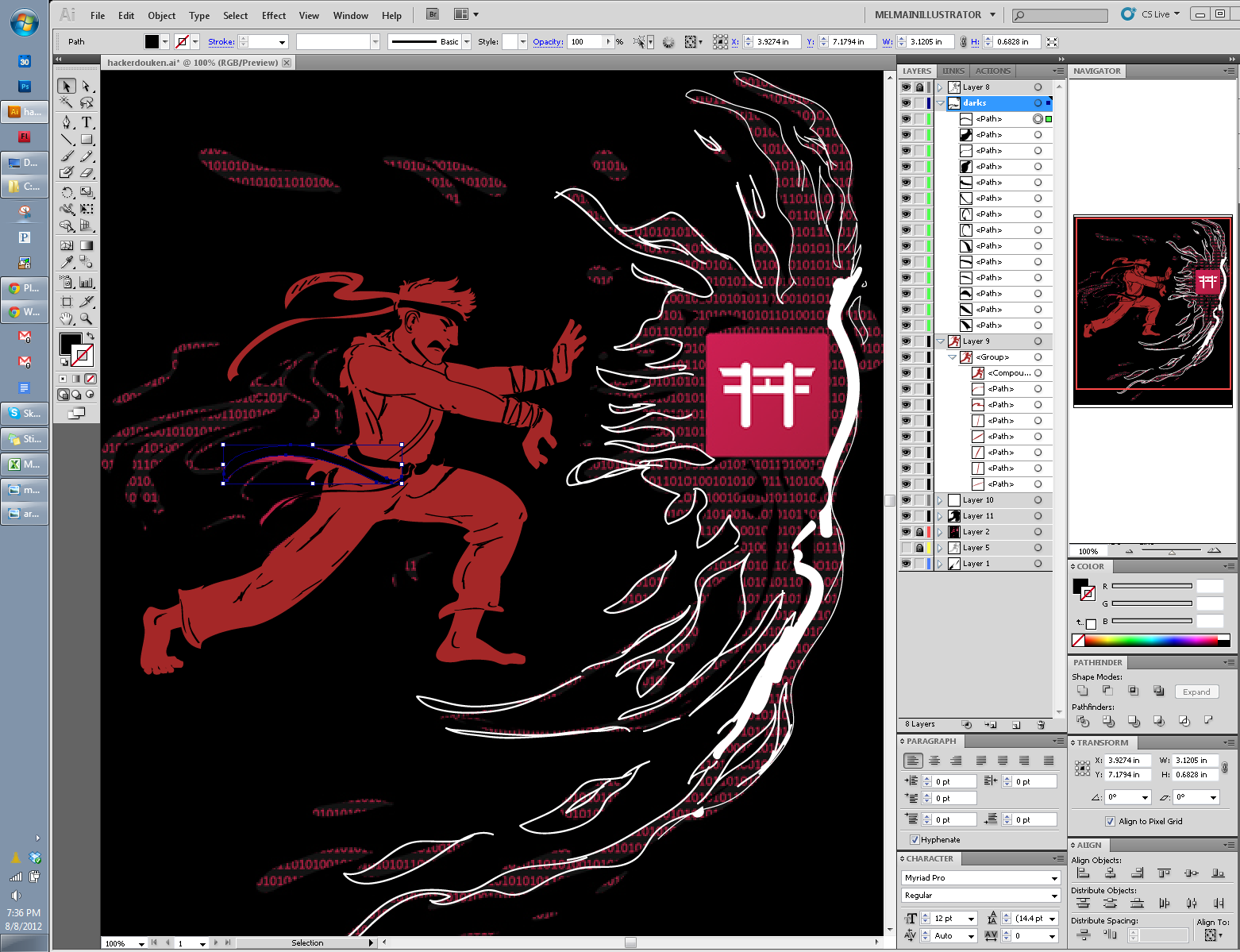
Task: Open the Effect menu
Action: (273, 15)
